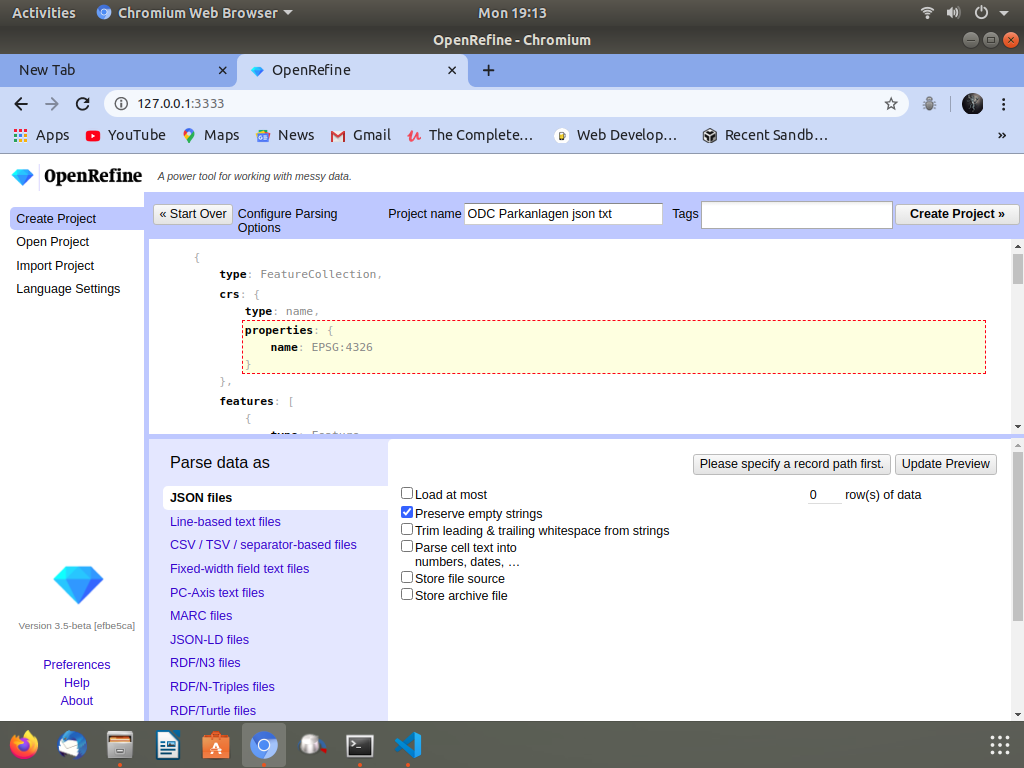Click the row(s) of data number field
Screen dimensions: 1024x768
824,495
